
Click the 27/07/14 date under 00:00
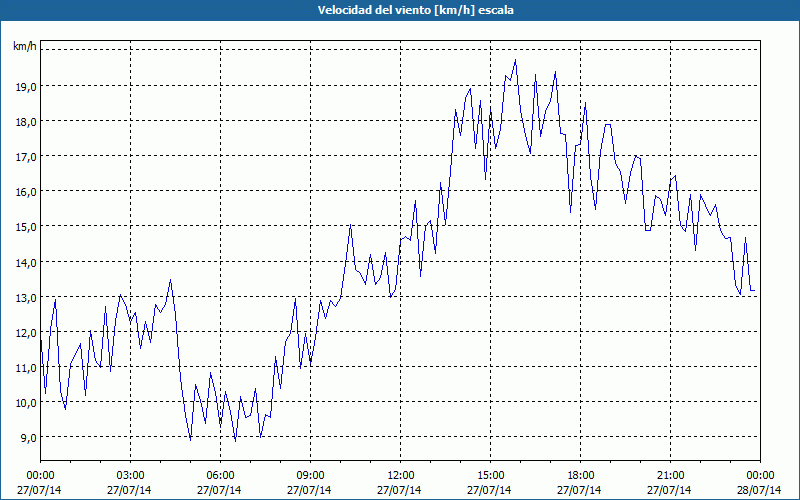tap(39, 490)
